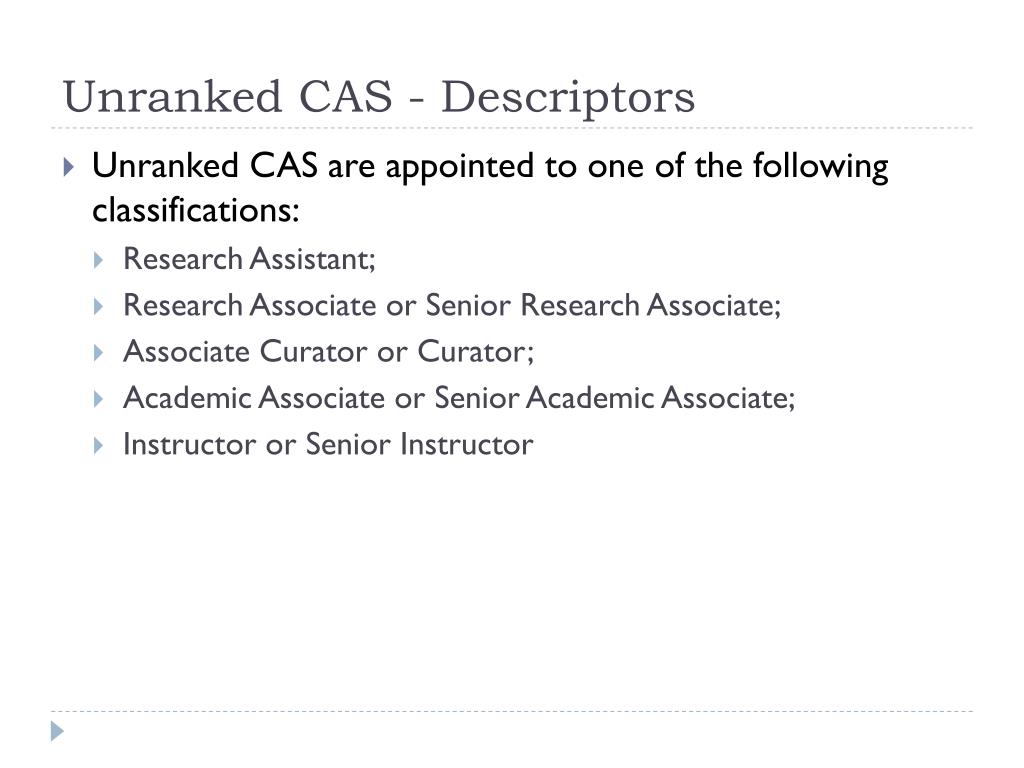Click the triangle marker in slide footer

coord(57,731)
